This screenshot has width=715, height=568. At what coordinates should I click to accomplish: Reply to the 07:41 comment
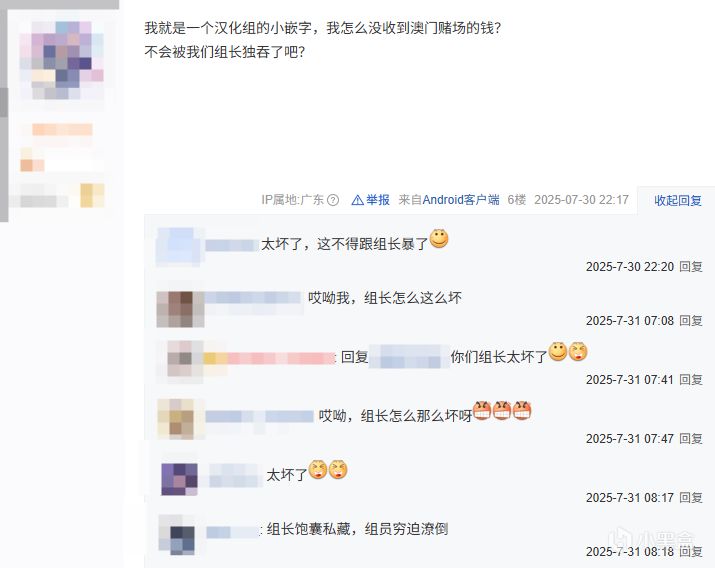pos(691,379)
